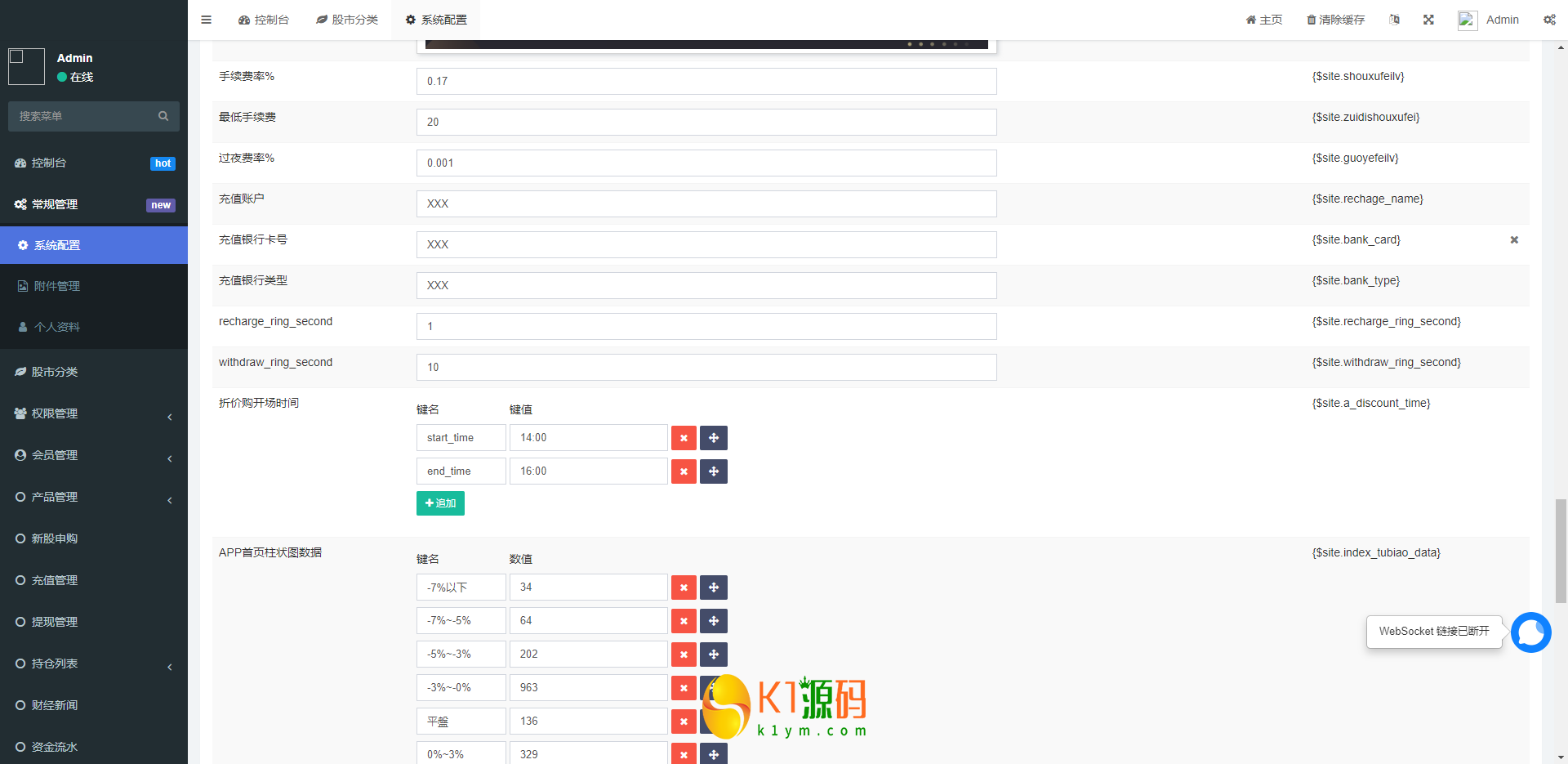Focus the 过夜费率% input field
The height and width of the screenshot is (764, 1568).
706,163
